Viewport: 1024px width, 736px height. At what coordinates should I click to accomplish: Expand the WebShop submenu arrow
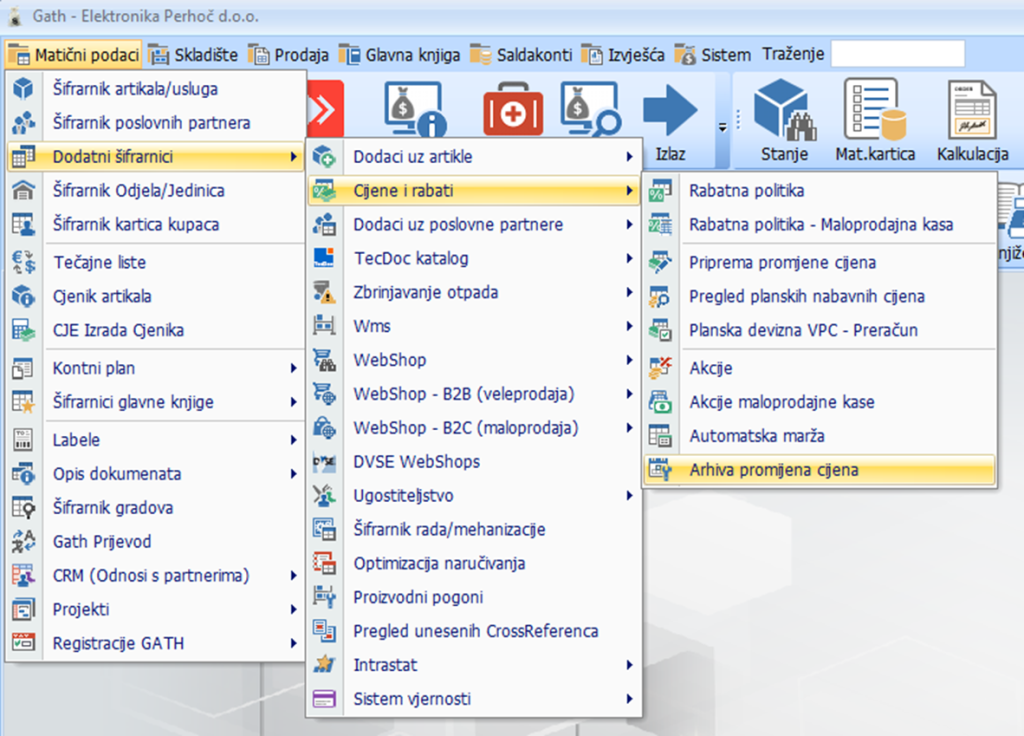(x=629, y=360)
